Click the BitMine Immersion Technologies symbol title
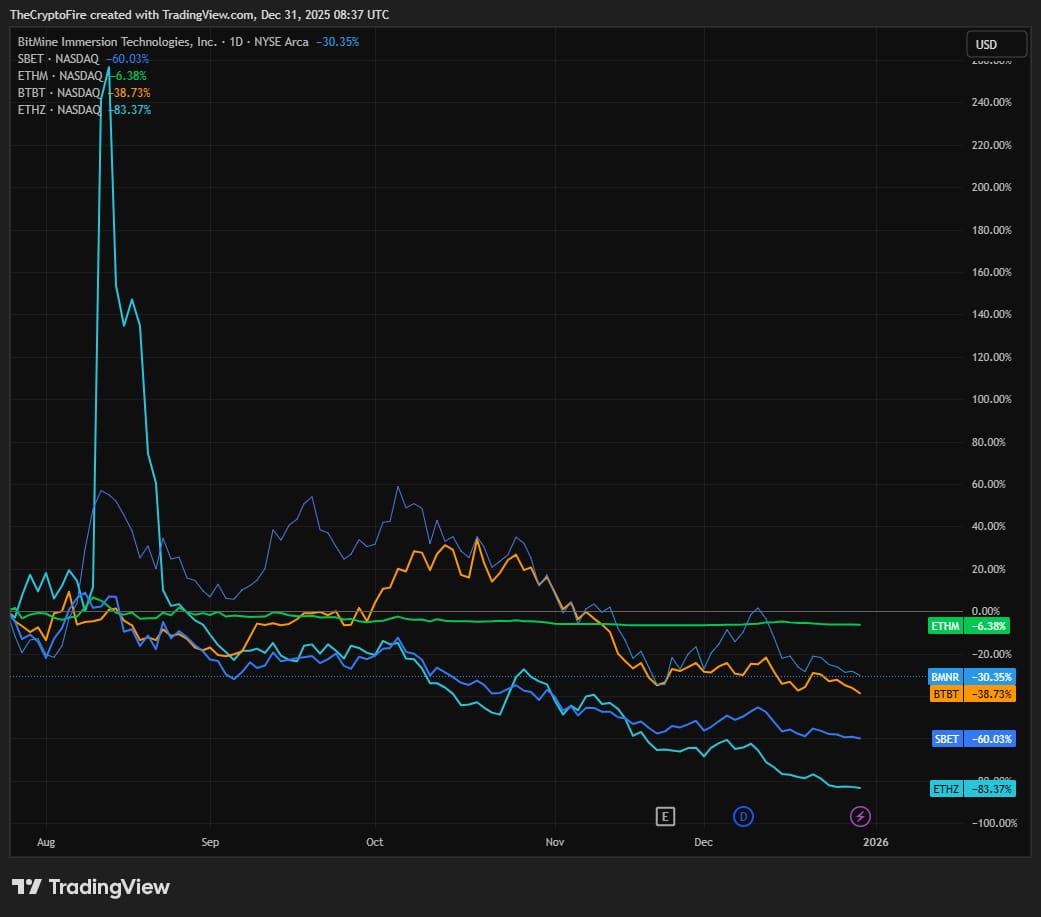The height and width of the screenshot is (917, 1041). click(115, 42)
